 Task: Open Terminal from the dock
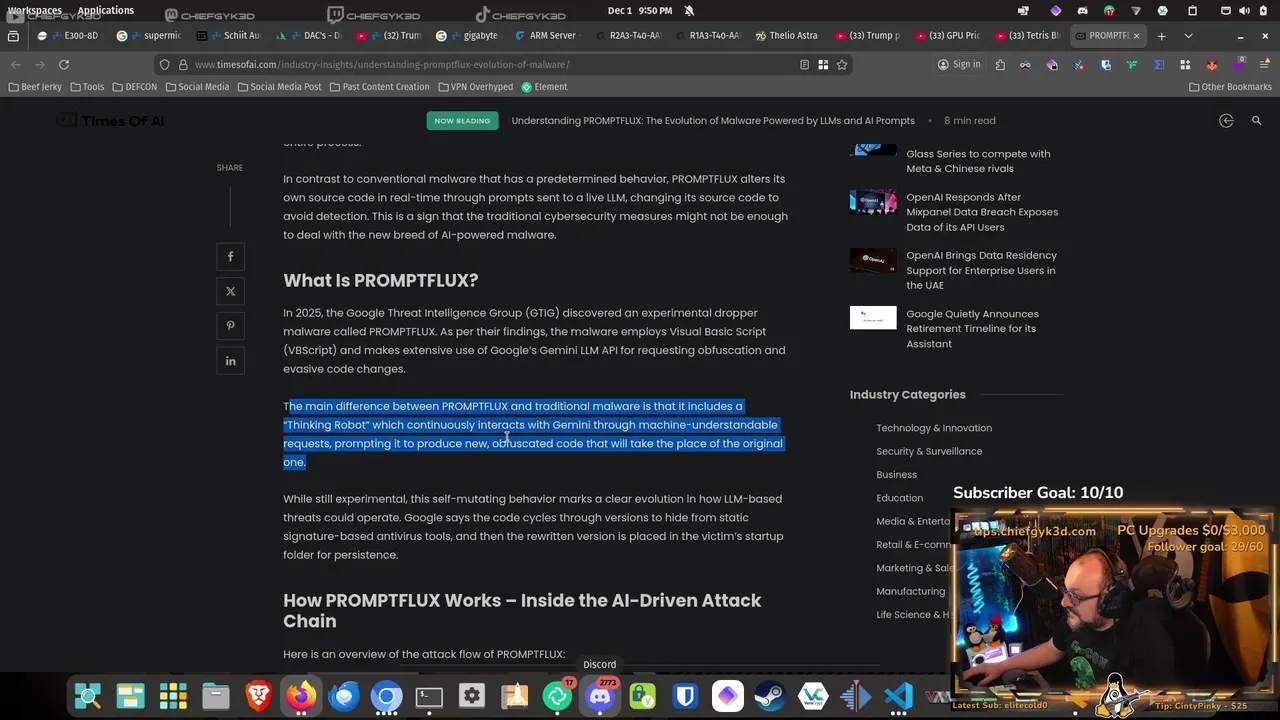click(x=429, y=696)
